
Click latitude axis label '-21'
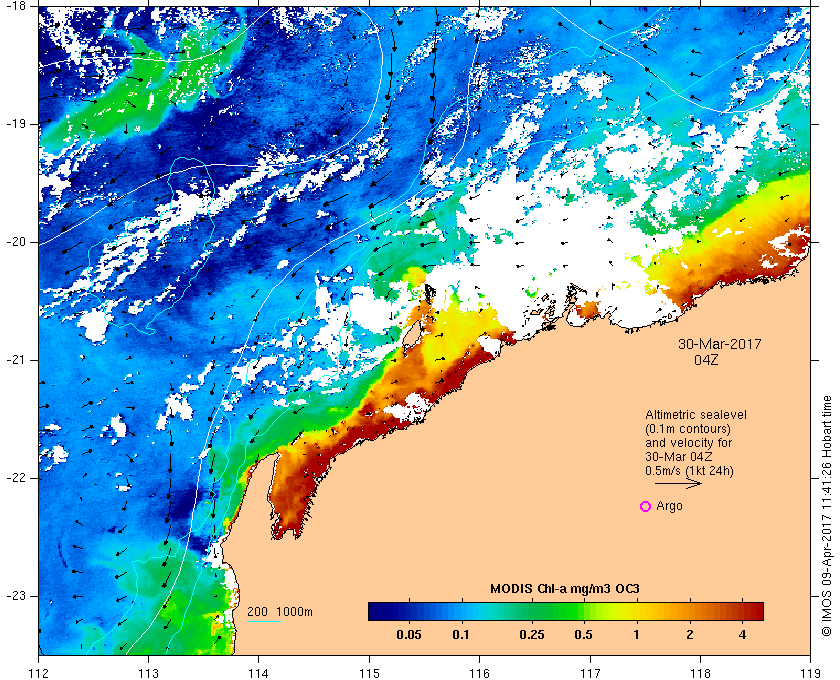click(x=16, y=360)
